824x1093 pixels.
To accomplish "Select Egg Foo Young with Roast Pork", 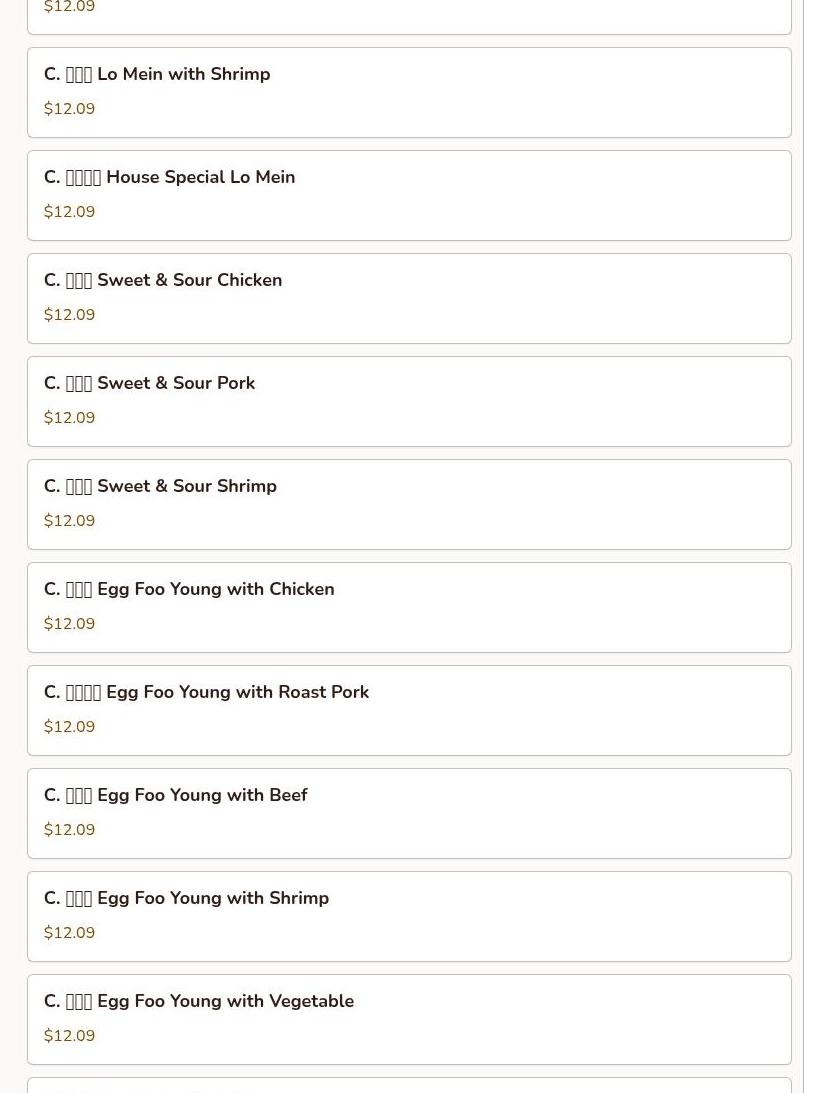I will (x=206, y=693).
